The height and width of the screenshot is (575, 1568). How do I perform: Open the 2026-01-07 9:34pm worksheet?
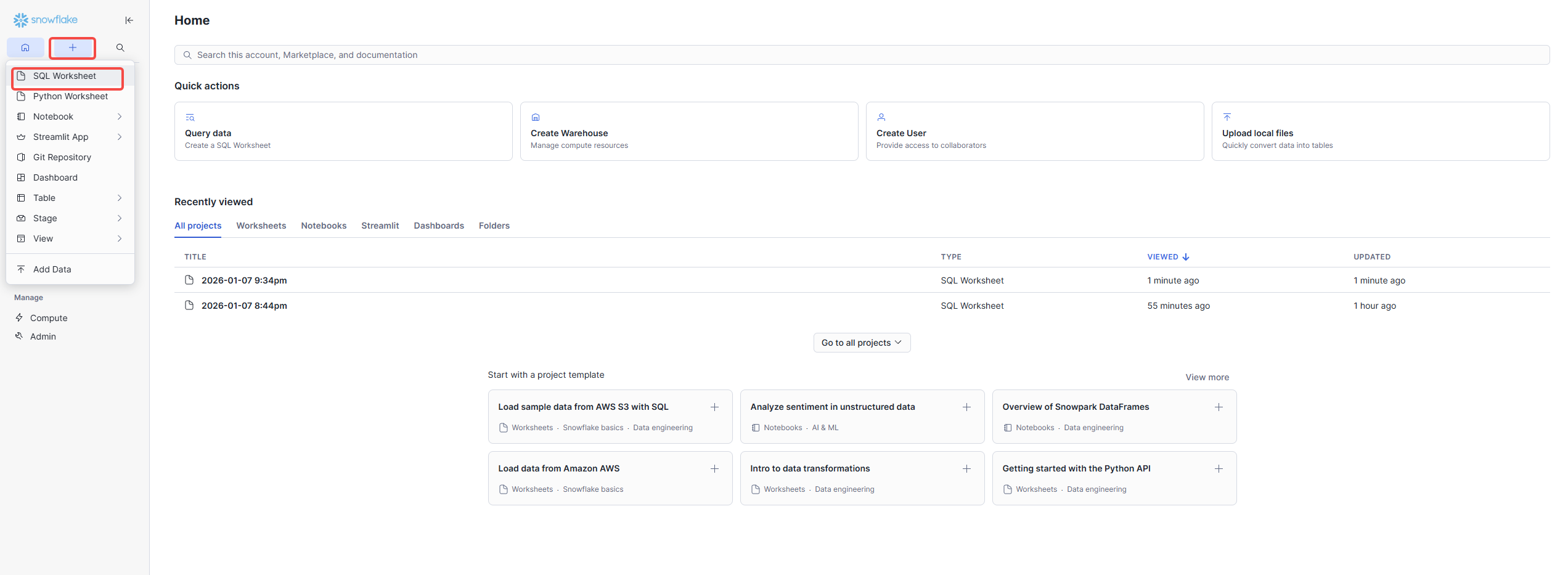point(244,280)
